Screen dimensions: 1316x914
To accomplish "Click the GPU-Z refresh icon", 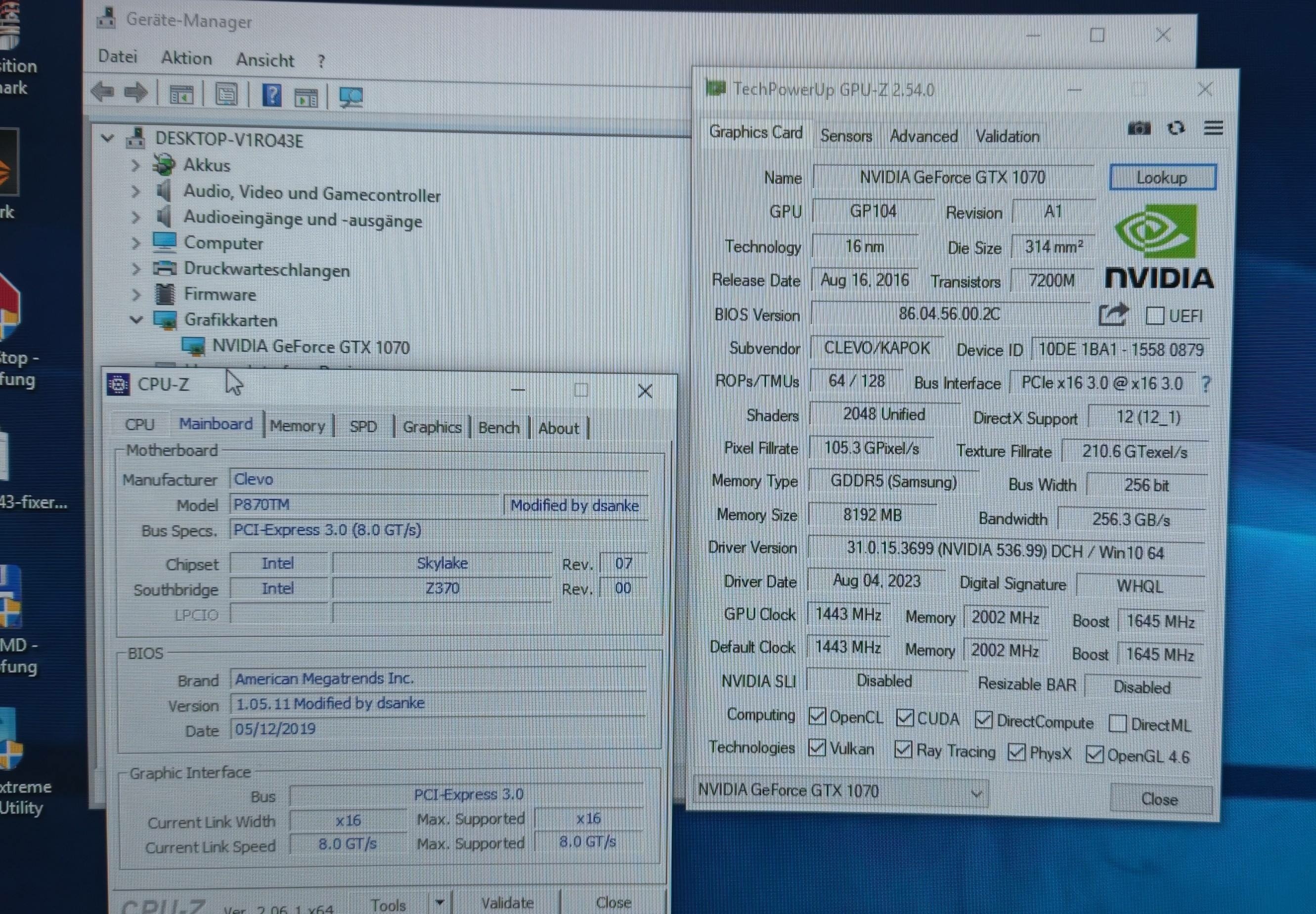I will point(1176,128).
